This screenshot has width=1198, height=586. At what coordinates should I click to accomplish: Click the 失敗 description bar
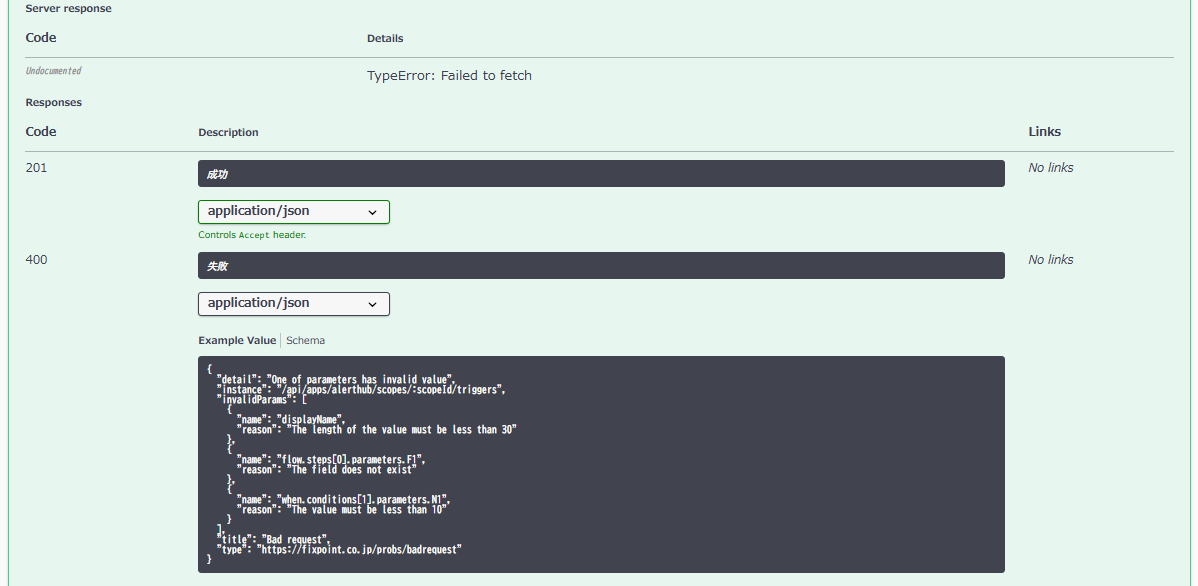coord(600,266)
